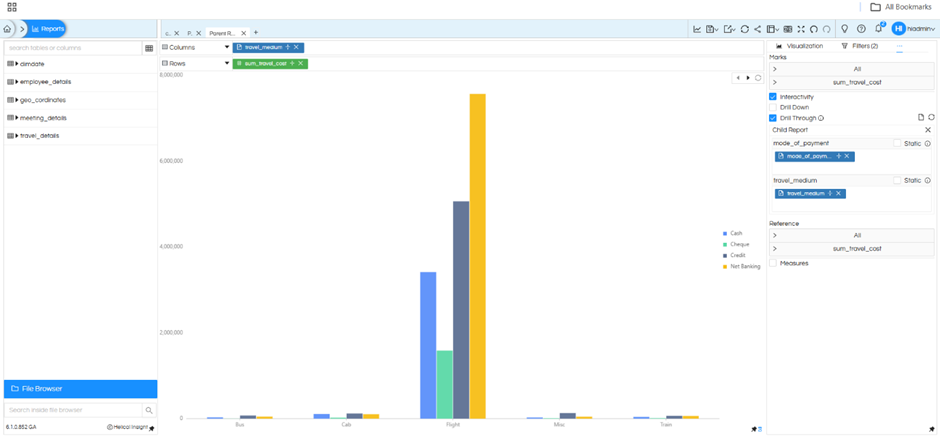
Task: Click the Home icon in the breadcrumb
Action: coord(8,29)
